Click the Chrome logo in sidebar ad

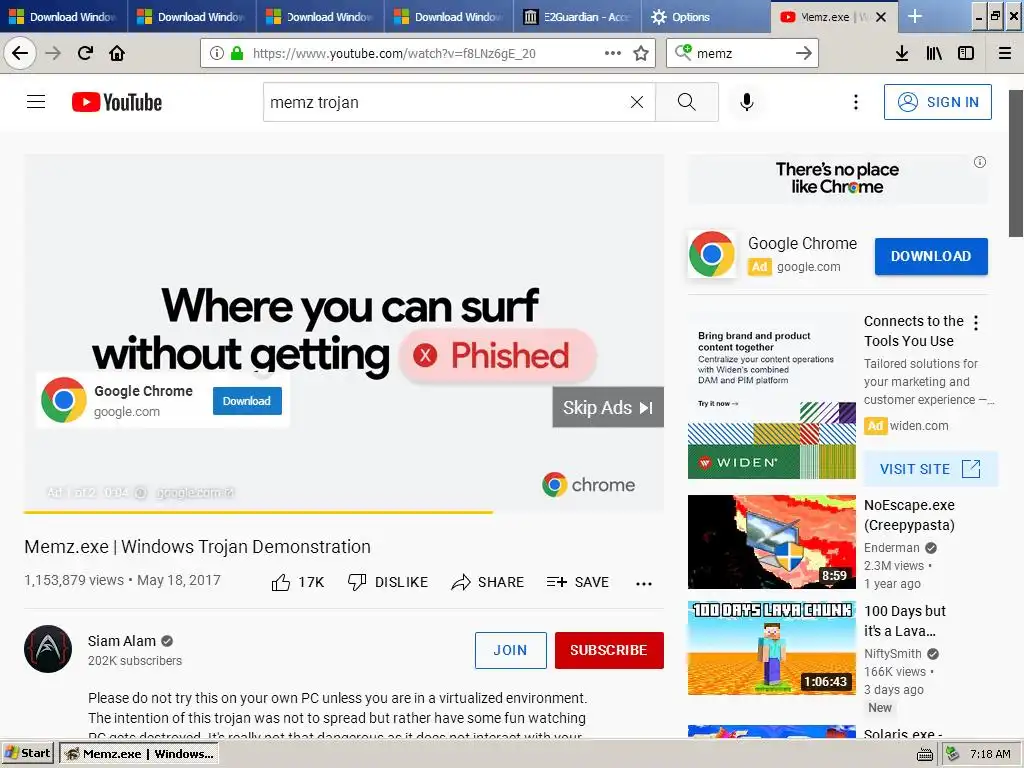(711, 253)
